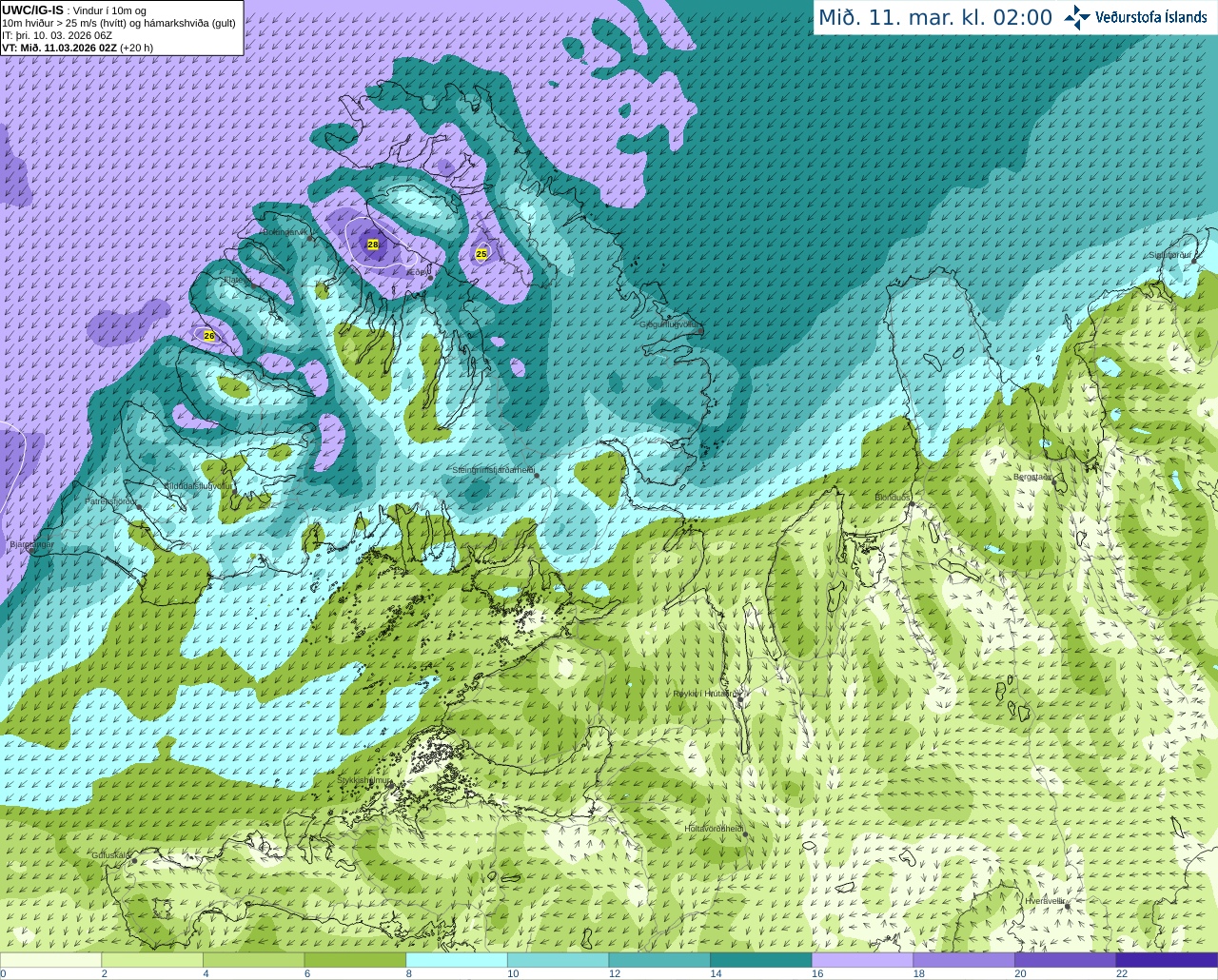The width and height of the screenshot is (1218, 980).
Task: Click the 16–18 m/s lilac legend color
Action: coord(862,960)
